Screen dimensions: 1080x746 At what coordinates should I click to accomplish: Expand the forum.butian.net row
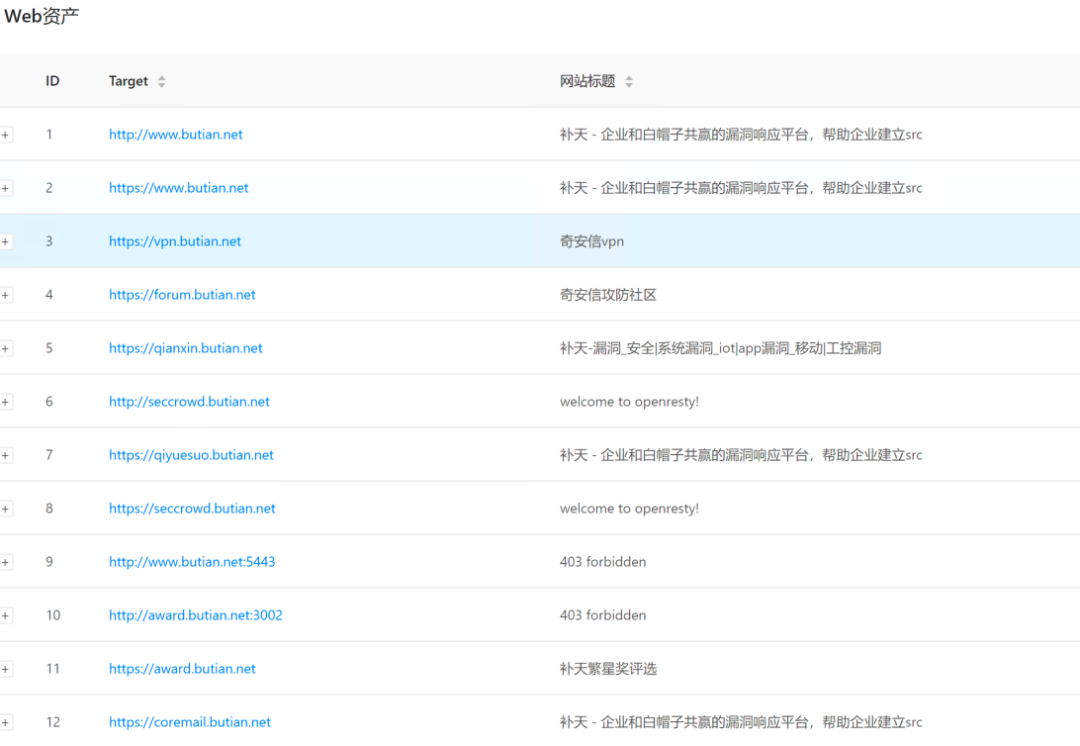click(x=6, y=296)
